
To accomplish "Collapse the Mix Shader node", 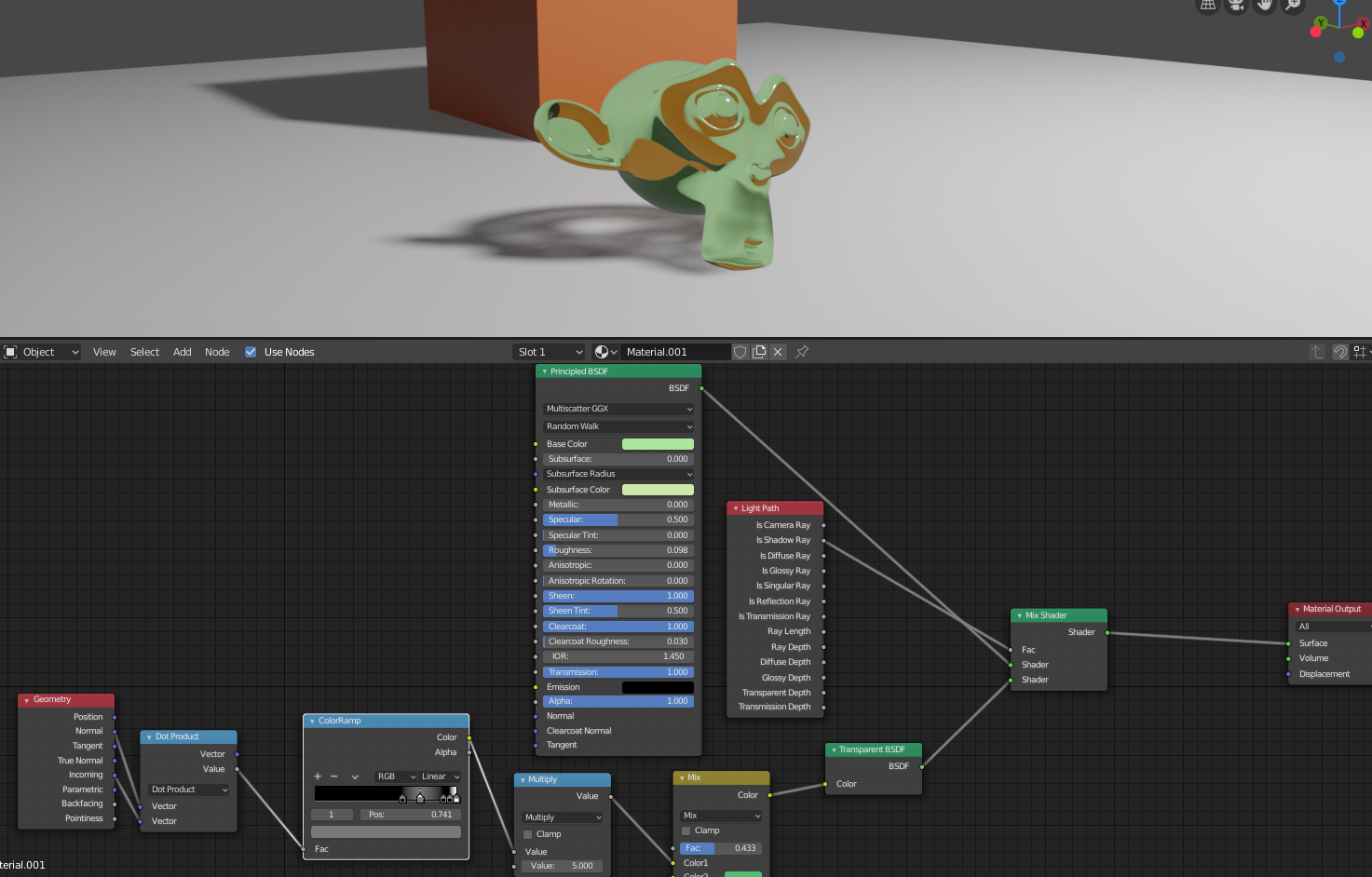I will point(1020,615).
